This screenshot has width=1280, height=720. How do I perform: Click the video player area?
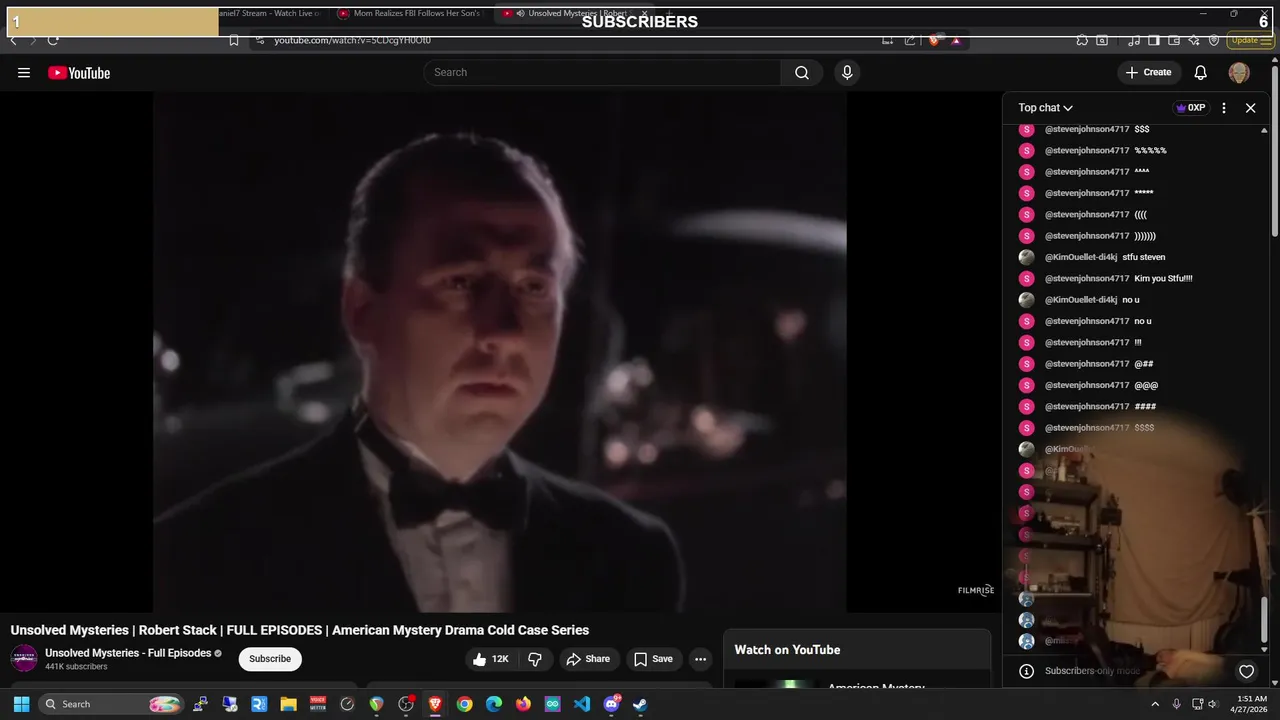click(x=500, y=352)
